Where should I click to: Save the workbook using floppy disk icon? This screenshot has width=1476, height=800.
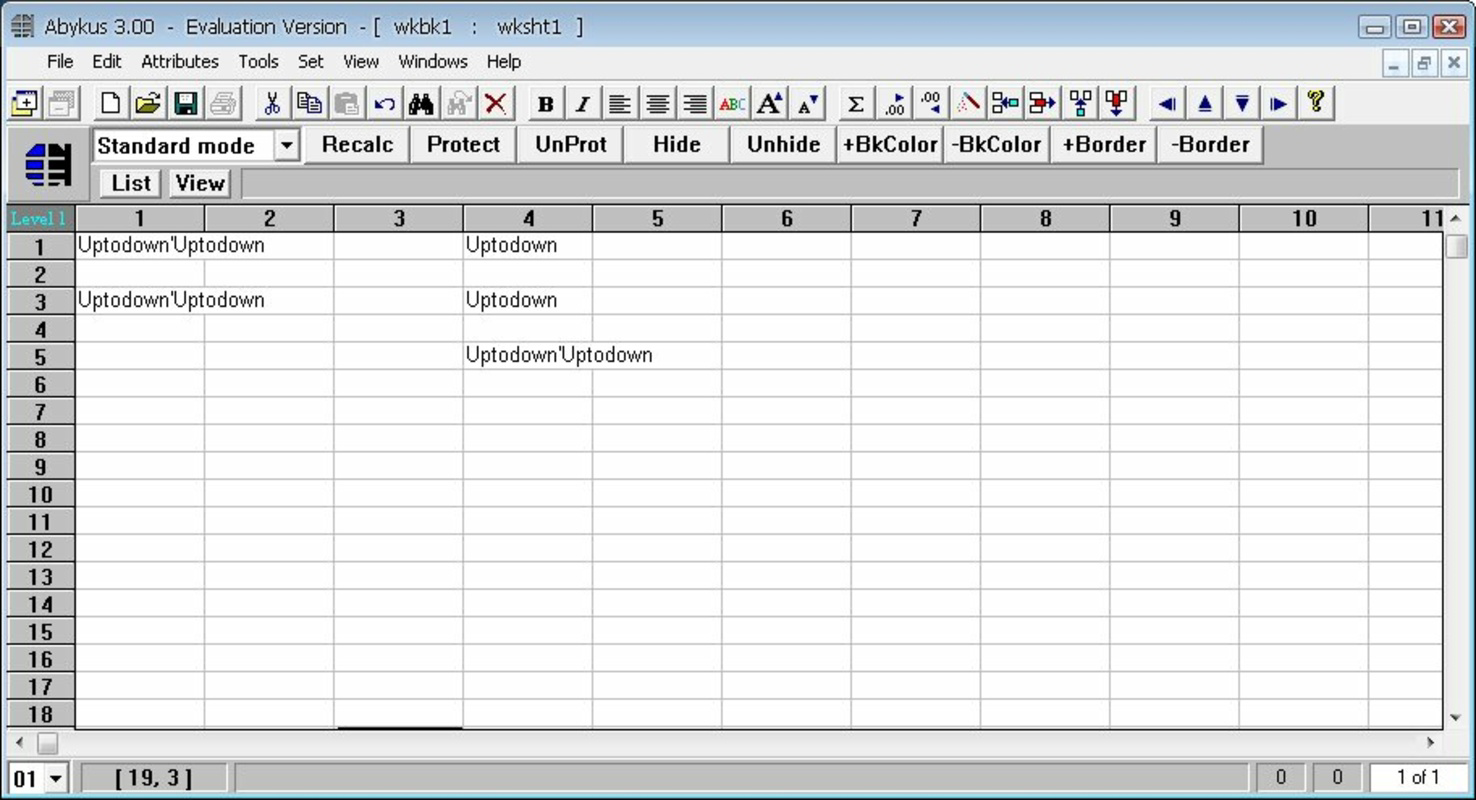click(185, 103)
